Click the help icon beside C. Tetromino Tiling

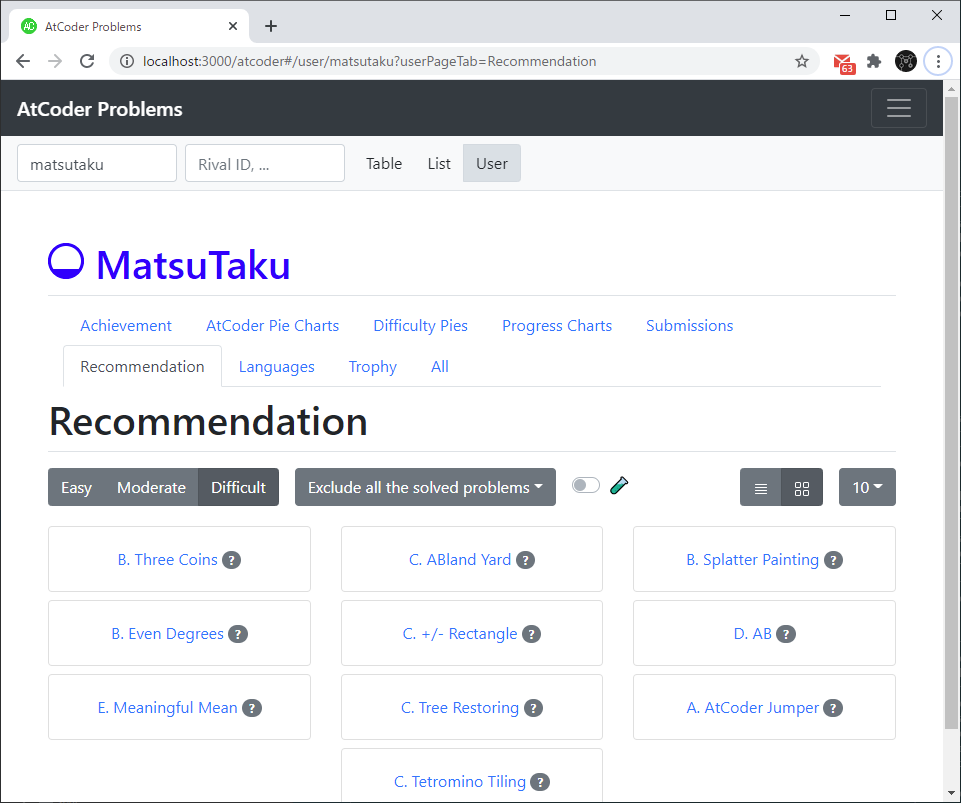click(x=540, y=782)
